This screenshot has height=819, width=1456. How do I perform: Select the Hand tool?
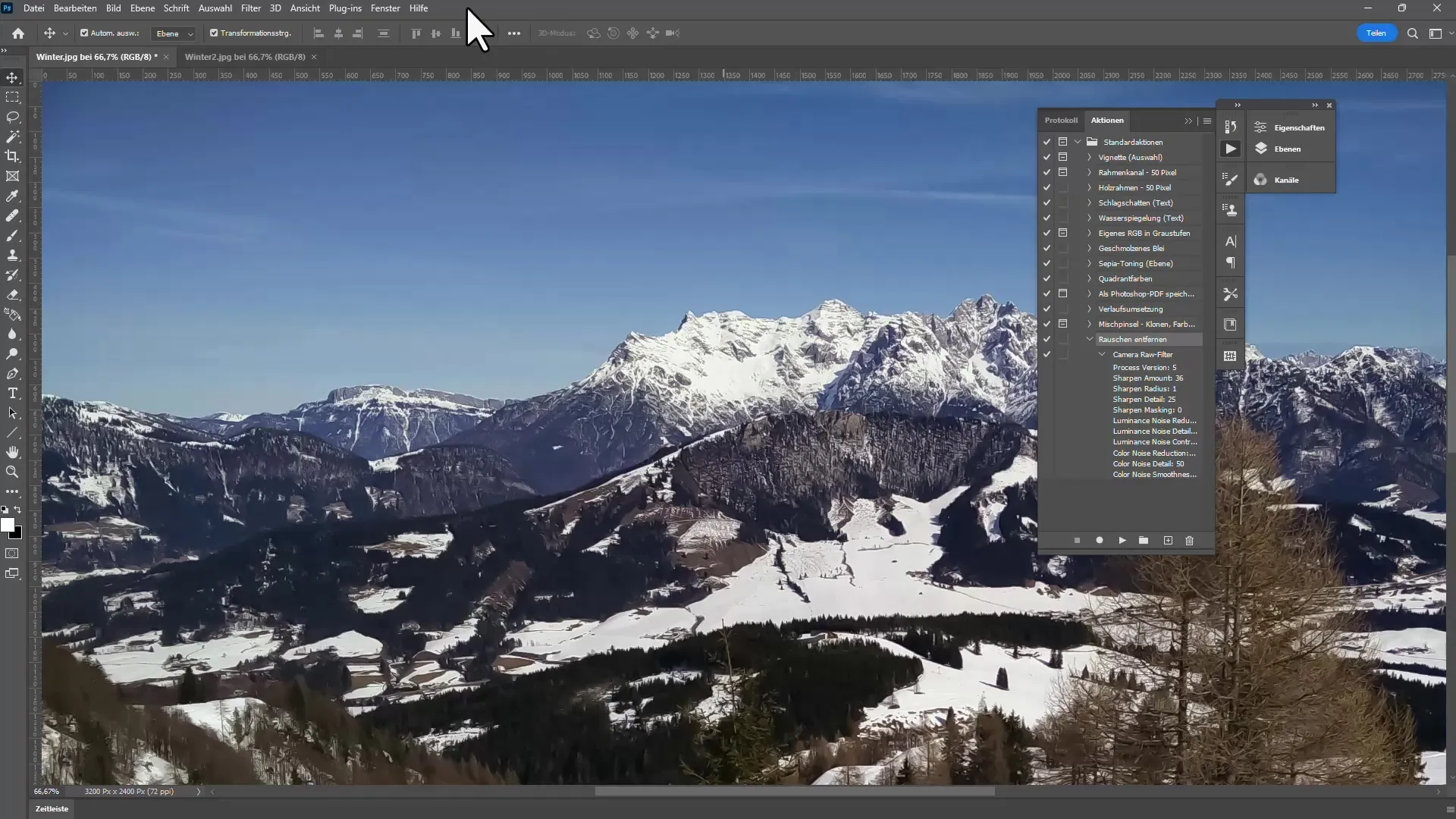[x=13, y=453]
